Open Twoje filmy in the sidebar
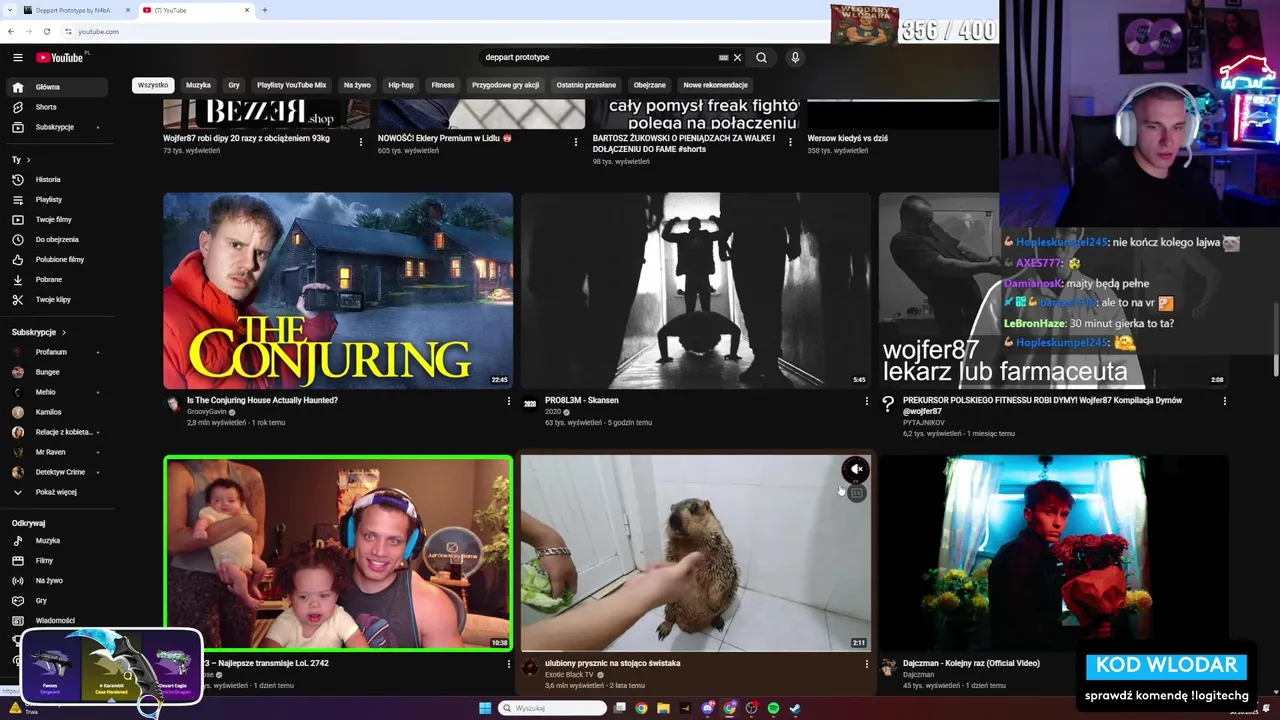This screenshot has width=1280, height=720. (x=58, y=220)
